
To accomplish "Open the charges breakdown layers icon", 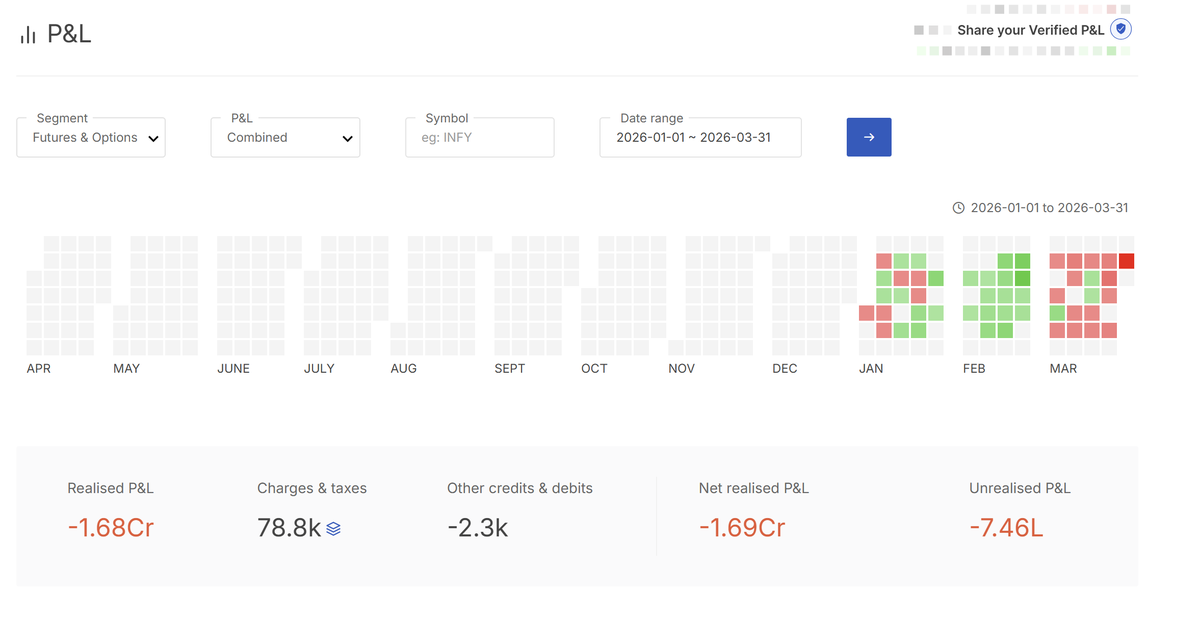I will tap(334, 529).
